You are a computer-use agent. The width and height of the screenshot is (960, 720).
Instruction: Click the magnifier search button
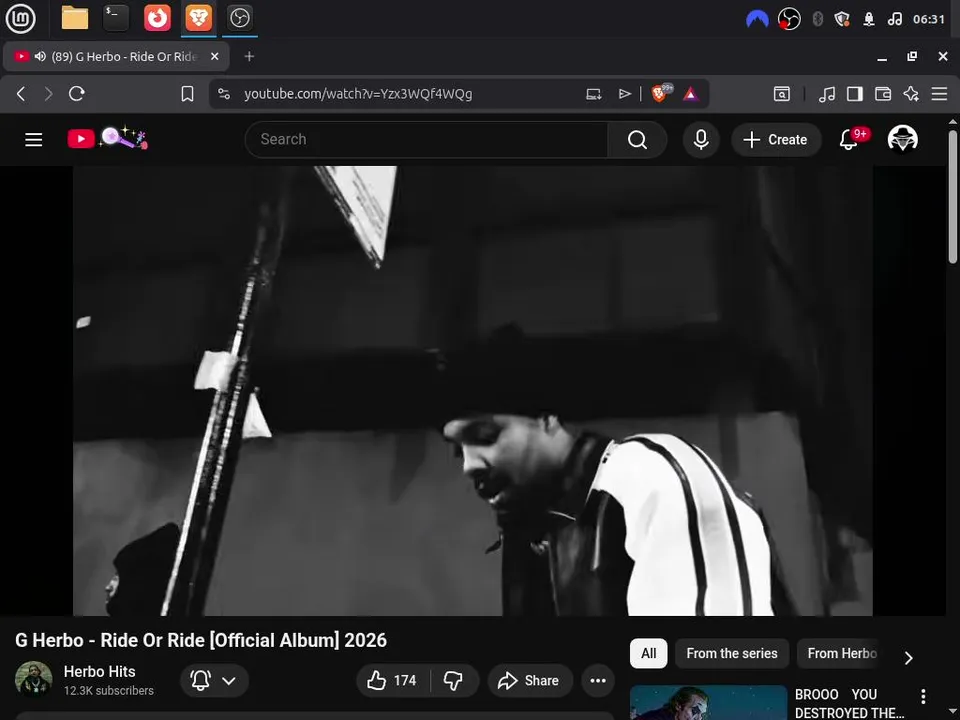point(637,140)
